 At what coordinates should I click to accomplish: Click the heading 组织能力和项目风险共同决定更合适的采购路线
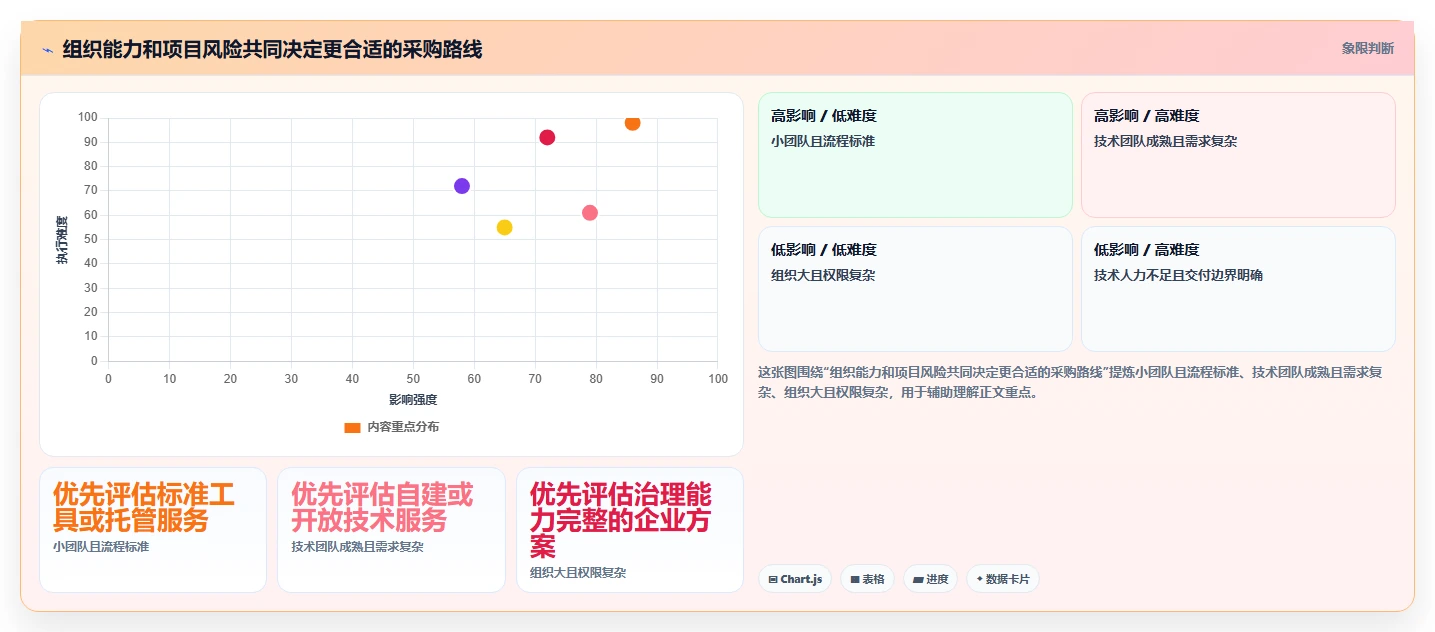272,49
